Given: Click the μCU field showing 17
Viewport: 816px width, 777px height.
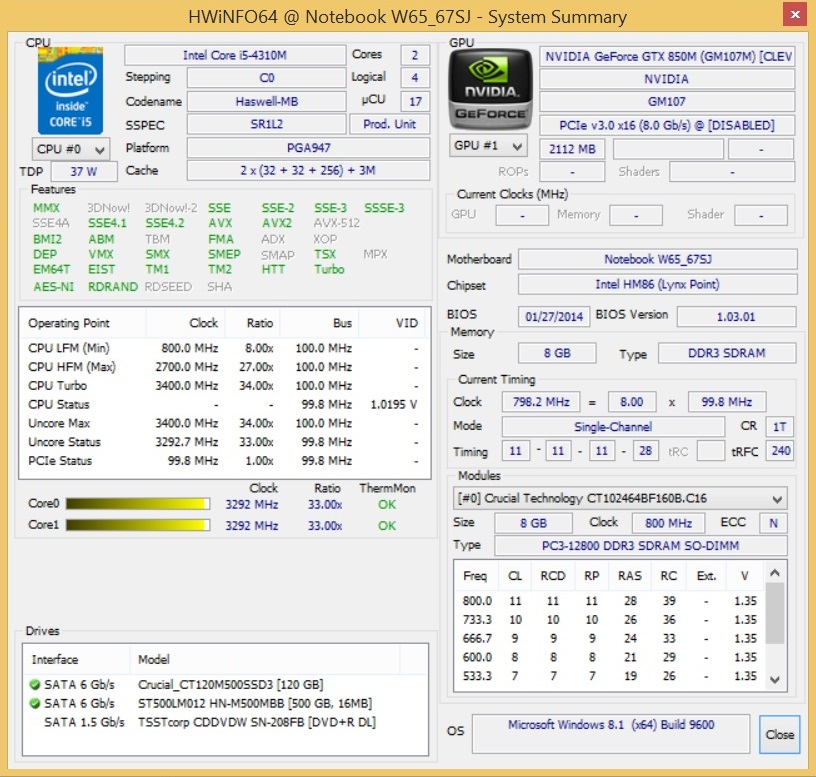Looking at the screenshot, I should click(x=415, y=101).
